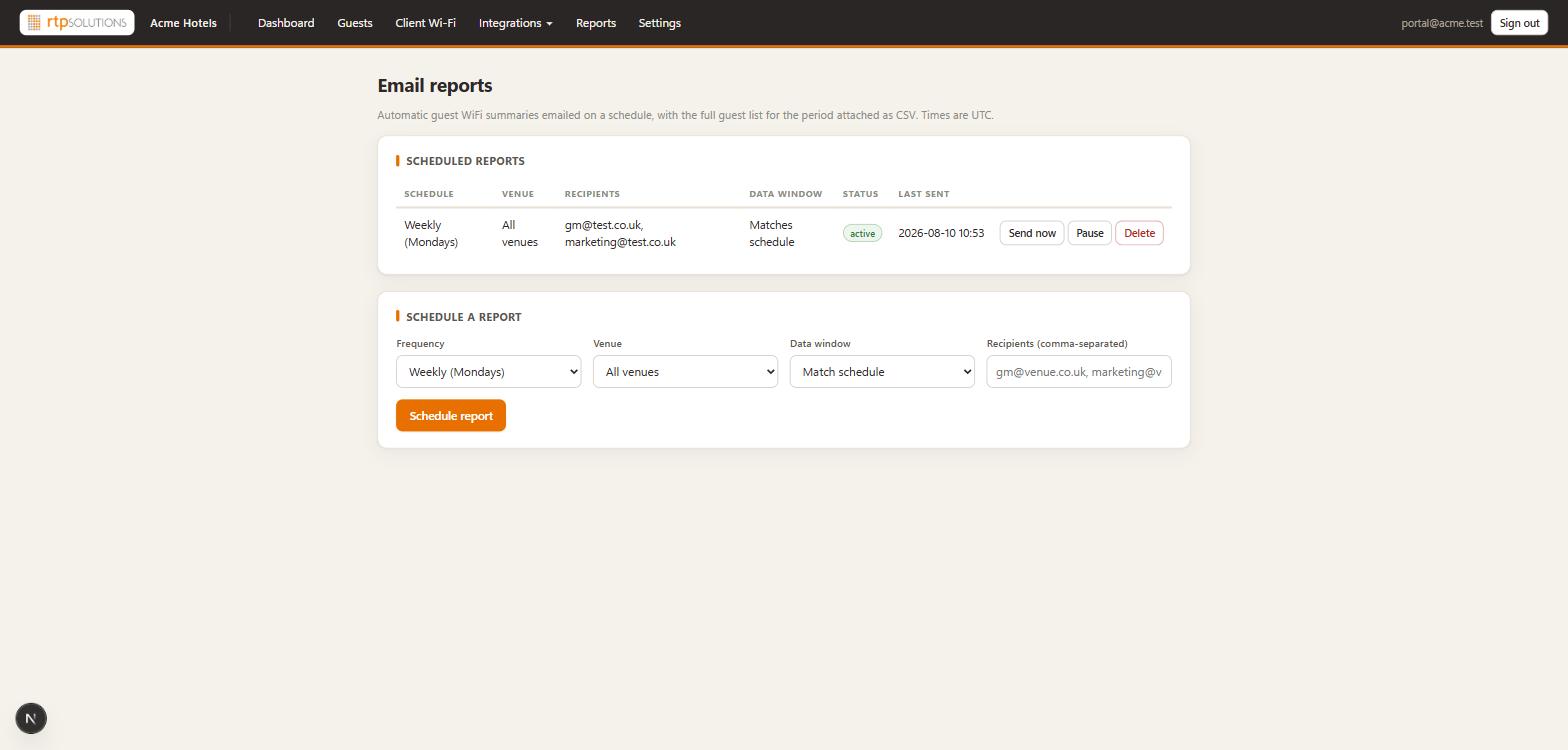Screen dimensions: 1568x750
Task: Delete the weekly scheduled report
Action: (x=1139, y=233)
